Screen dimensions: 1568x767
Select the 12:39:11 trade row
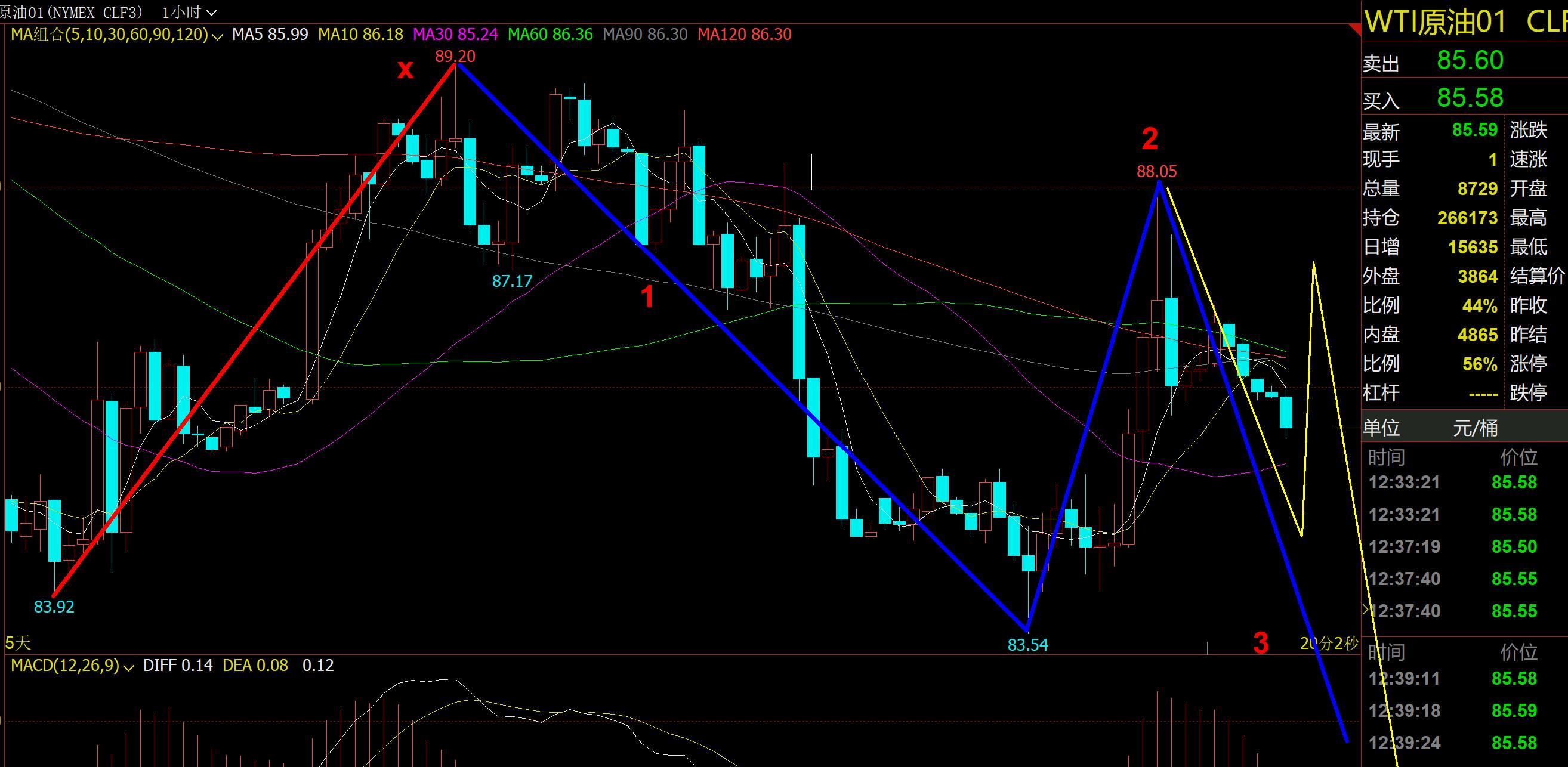[x=1465, y=679]
